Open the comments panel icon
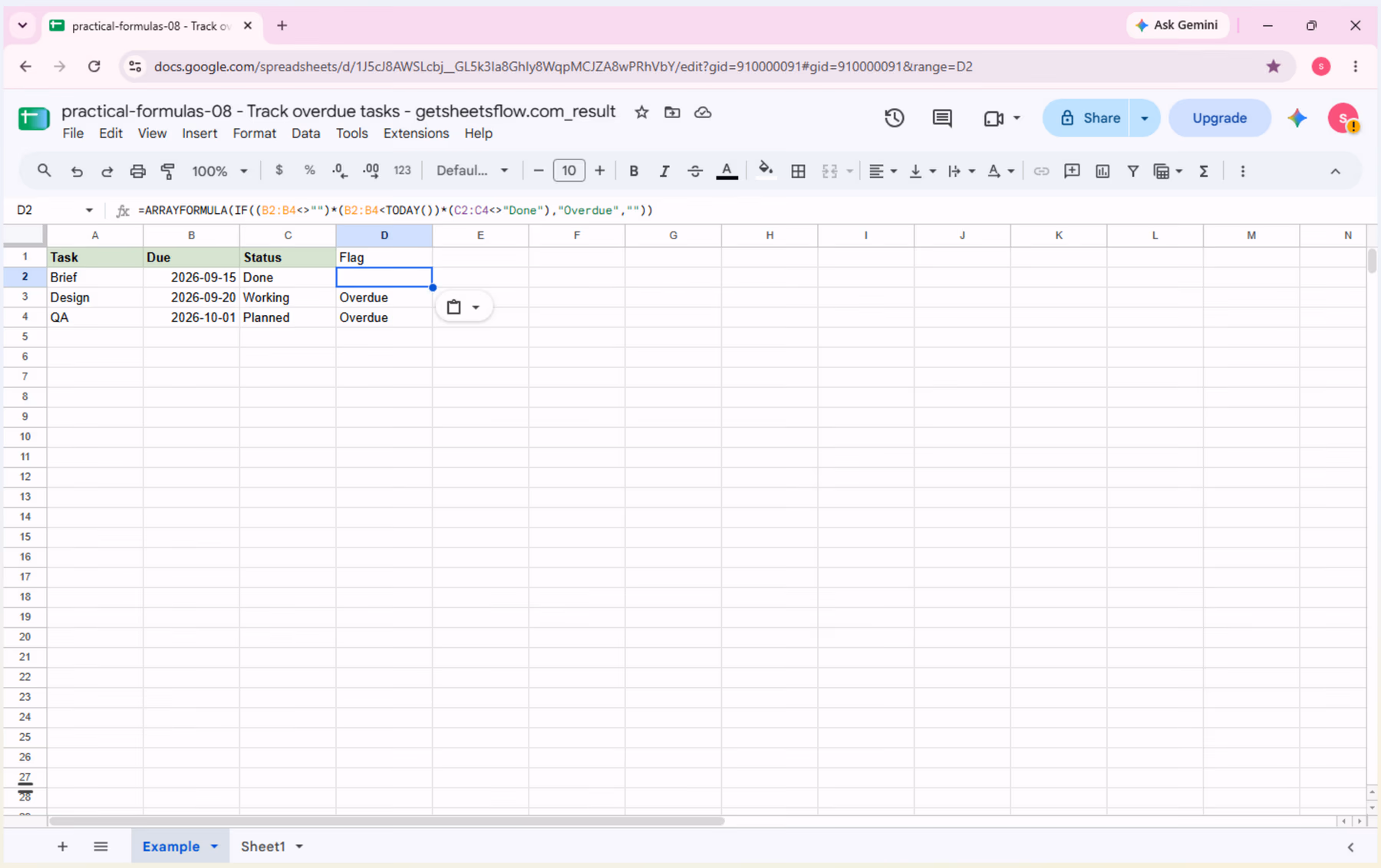 942,118
